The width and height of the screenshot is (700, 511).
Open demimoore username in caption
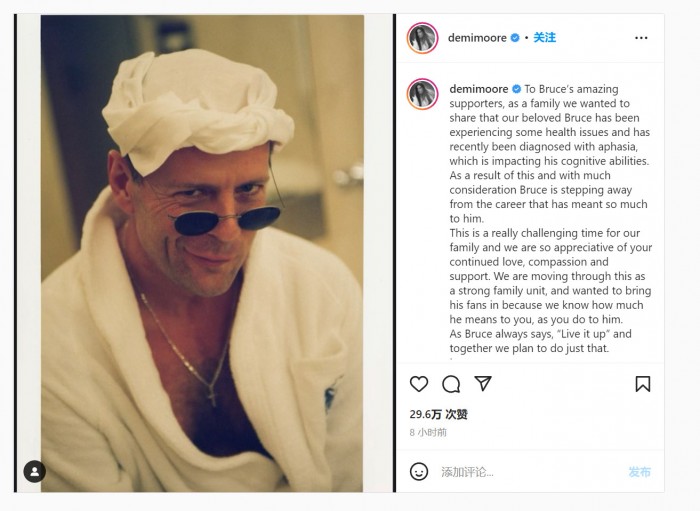[x=479, y=89]
